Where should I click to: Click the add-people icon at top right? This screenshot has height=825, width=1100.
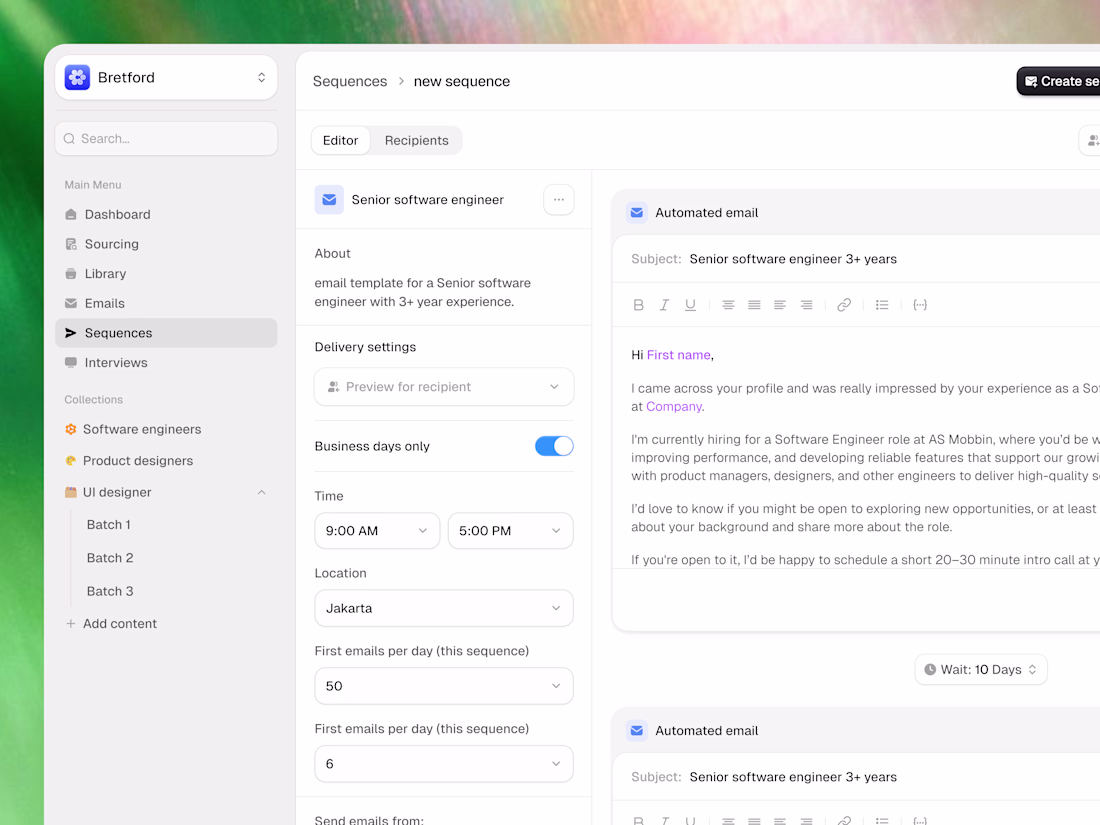[1092, 141]
